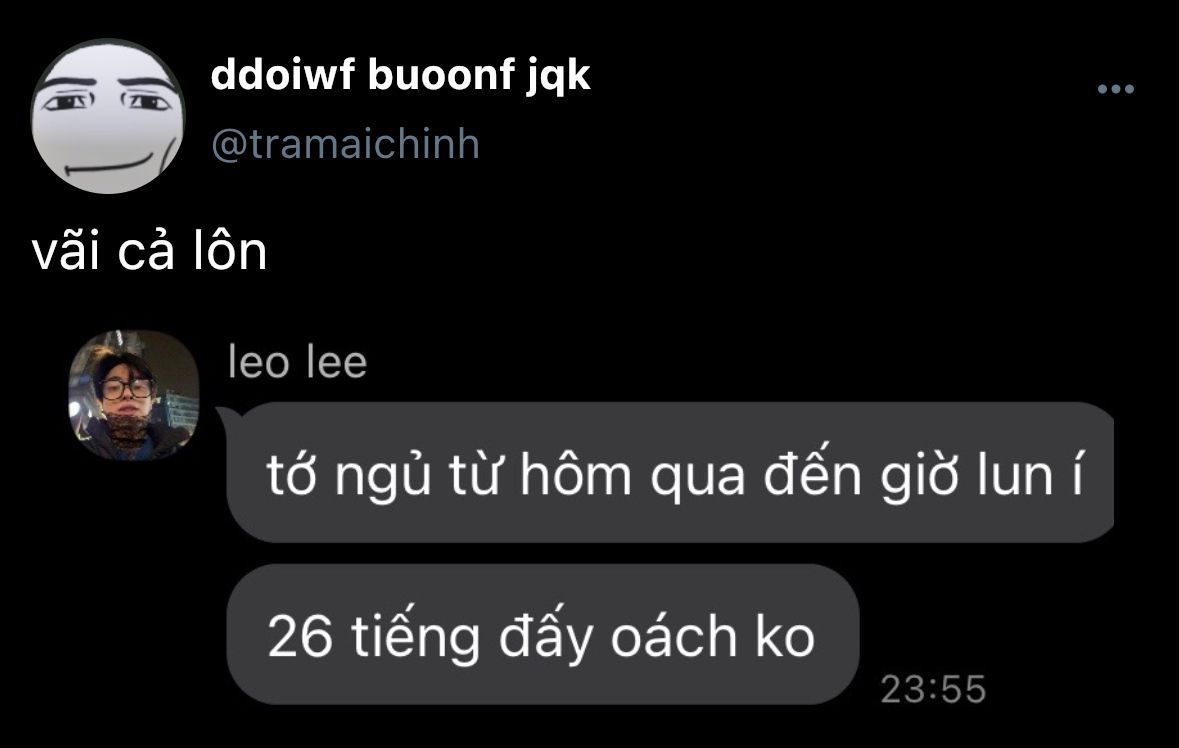This screenshot has width=1179, height=748.
Task: Click the display name ddoiwf buoonf jqk
Action: [x=400, y=75]
